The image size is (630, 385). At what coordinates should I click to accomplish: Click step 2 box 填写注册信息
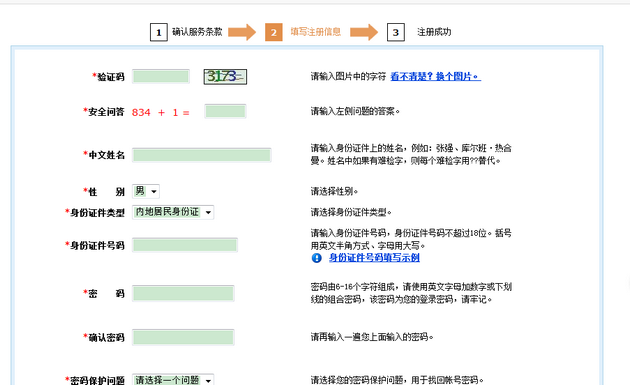[274, 32]
